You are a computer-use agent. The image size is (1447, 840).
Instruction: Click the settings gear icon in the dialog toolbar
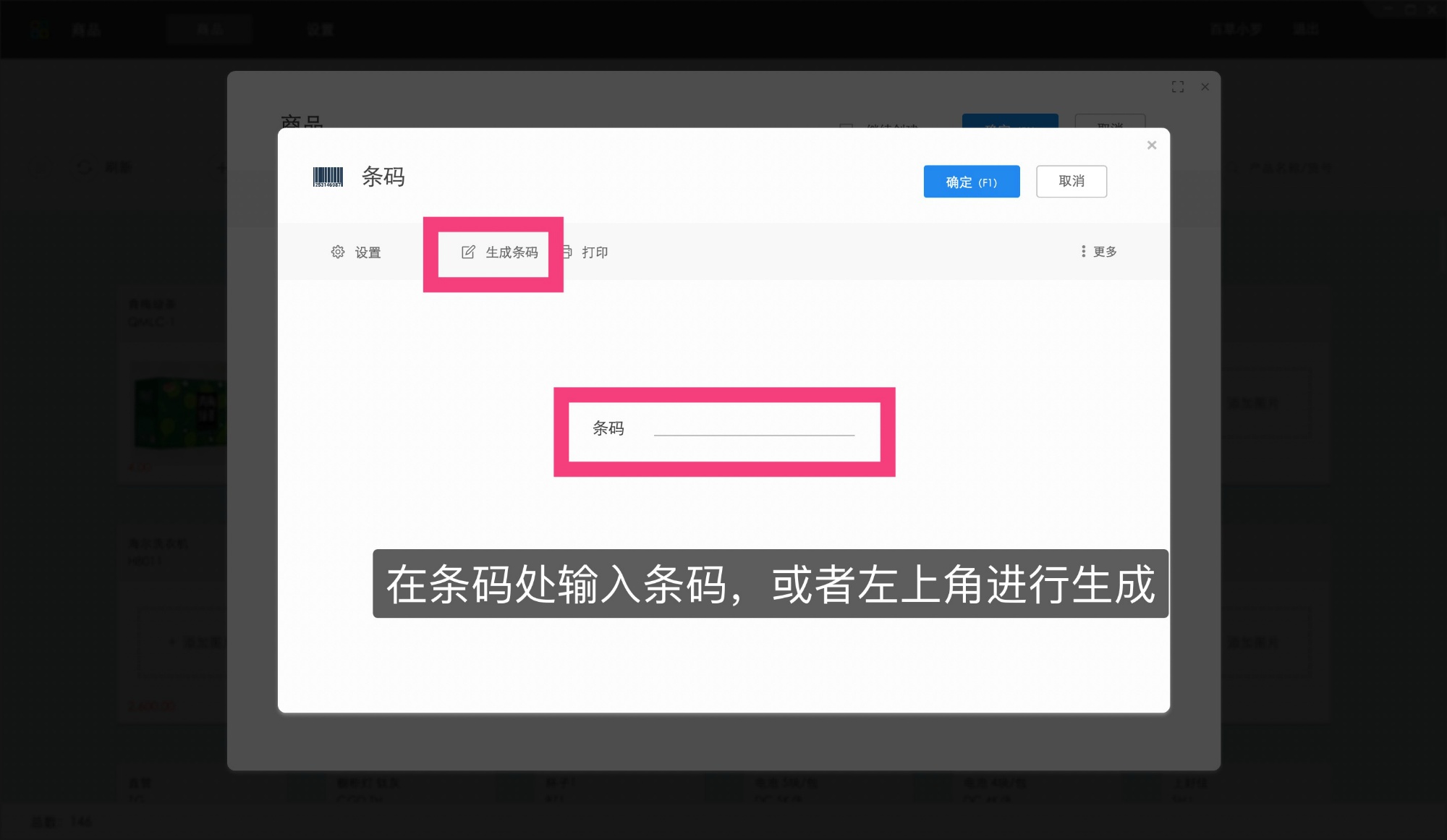click(337, 252)
